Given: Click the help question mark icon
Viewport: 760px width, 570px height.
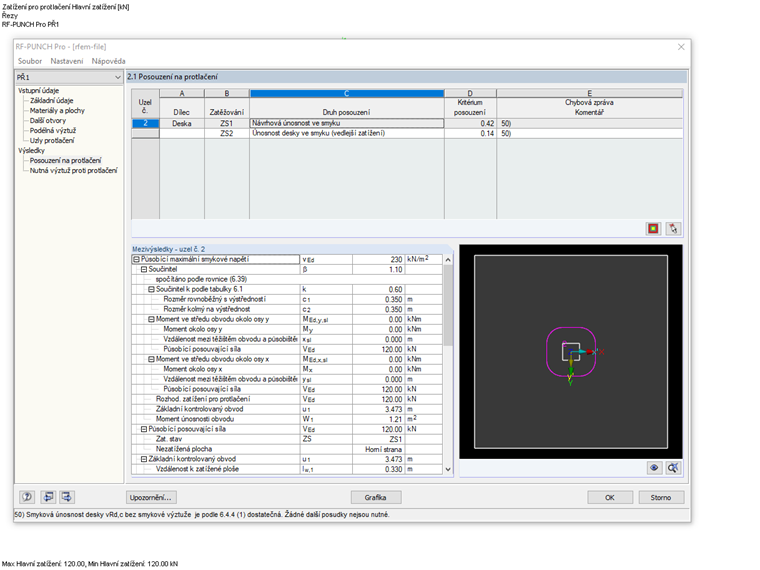Looking at the screenshot, I should [27, 497].
